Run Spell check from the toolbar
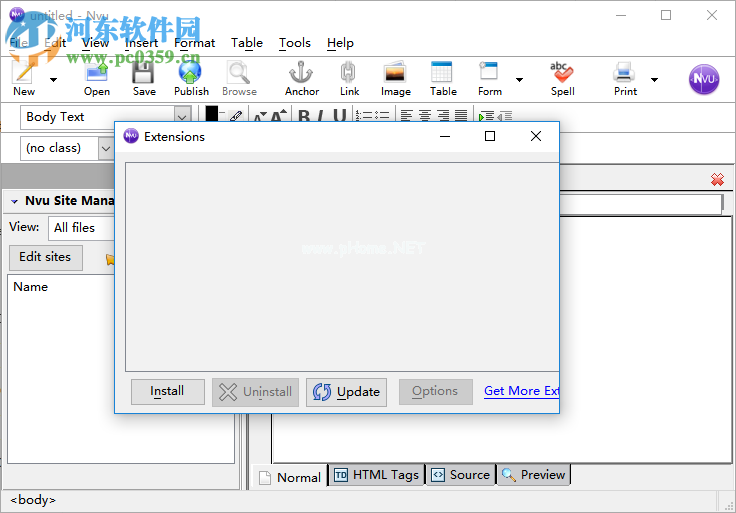 pyautogui.click(x=562, y=77)
